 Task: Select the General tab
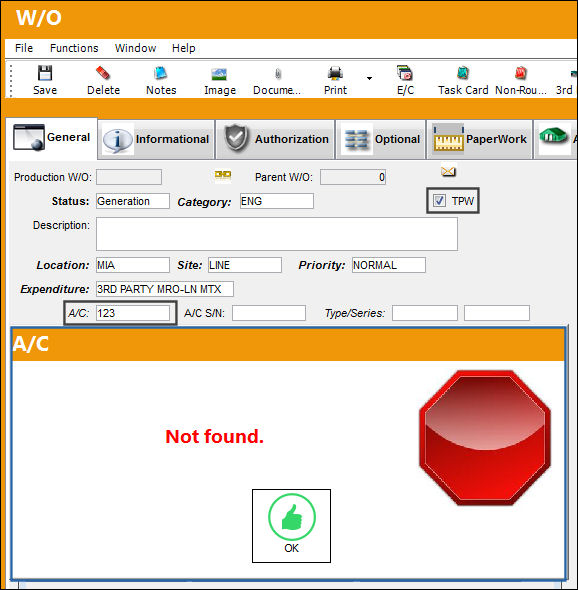click(52, 138)
